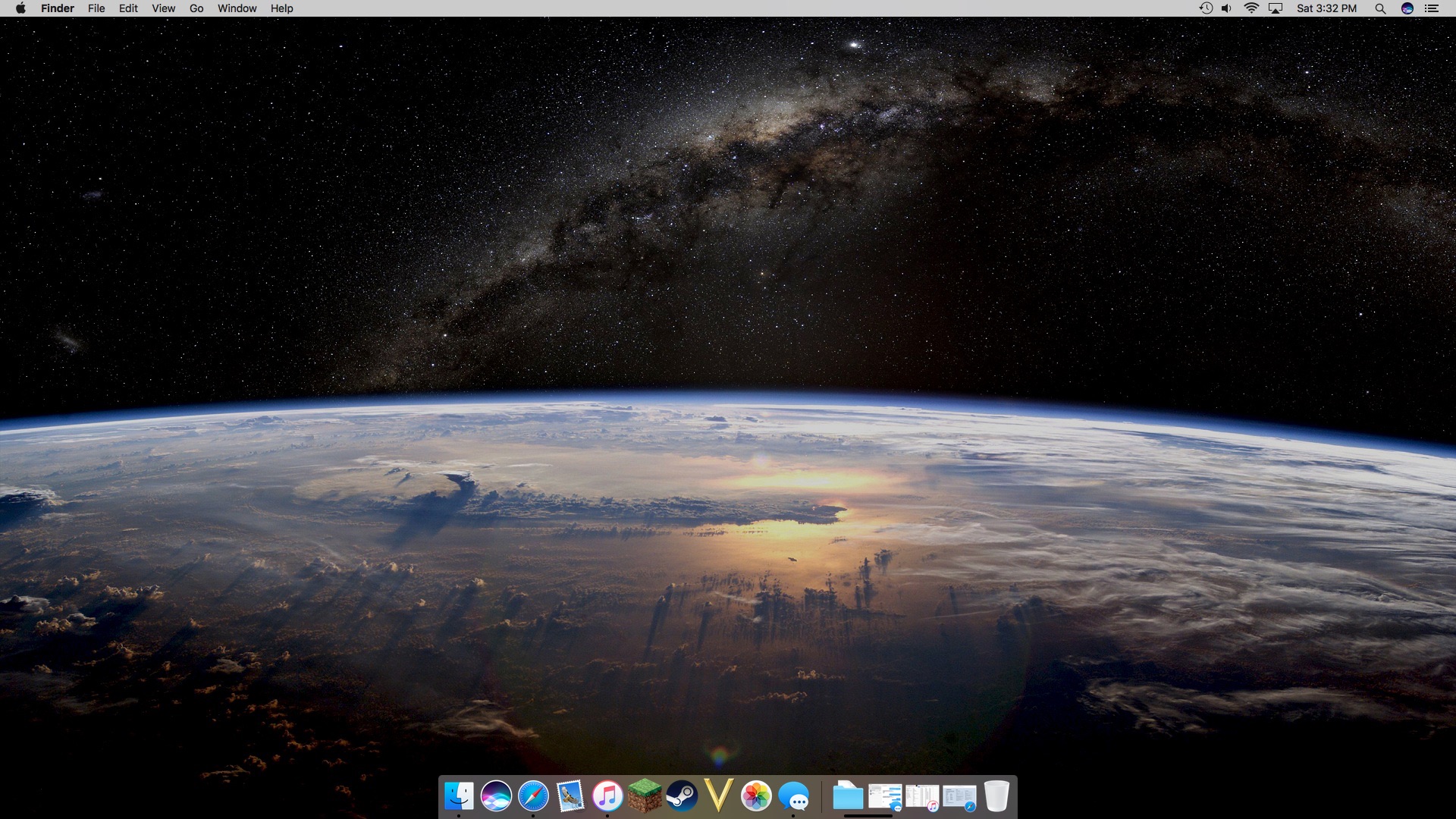This screenshot has height=819, width=1456.
Task: Open Safari from the Dock
Action: point(533,796)
